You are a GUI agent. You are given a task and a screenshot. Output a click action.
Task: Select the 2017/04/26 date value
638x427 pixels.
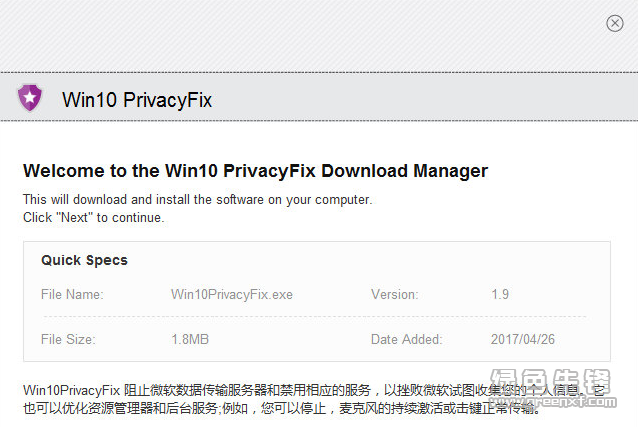[522, 339]
